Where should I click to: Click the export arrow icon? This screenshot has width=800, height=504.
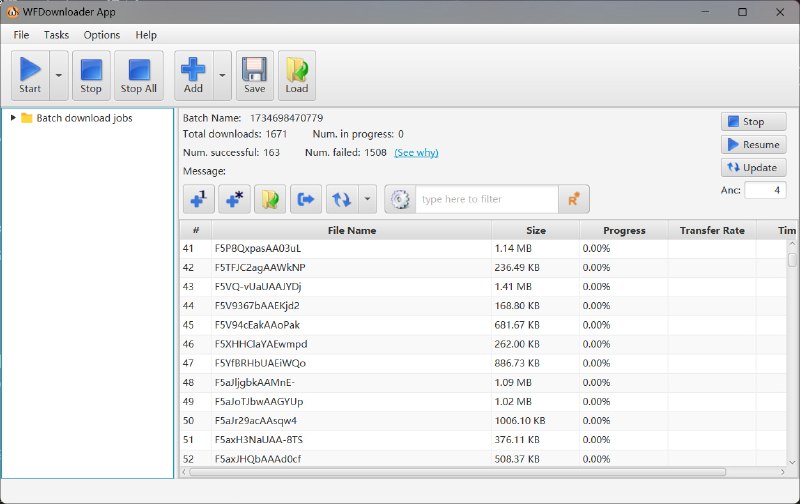click(x=306, y=199)
